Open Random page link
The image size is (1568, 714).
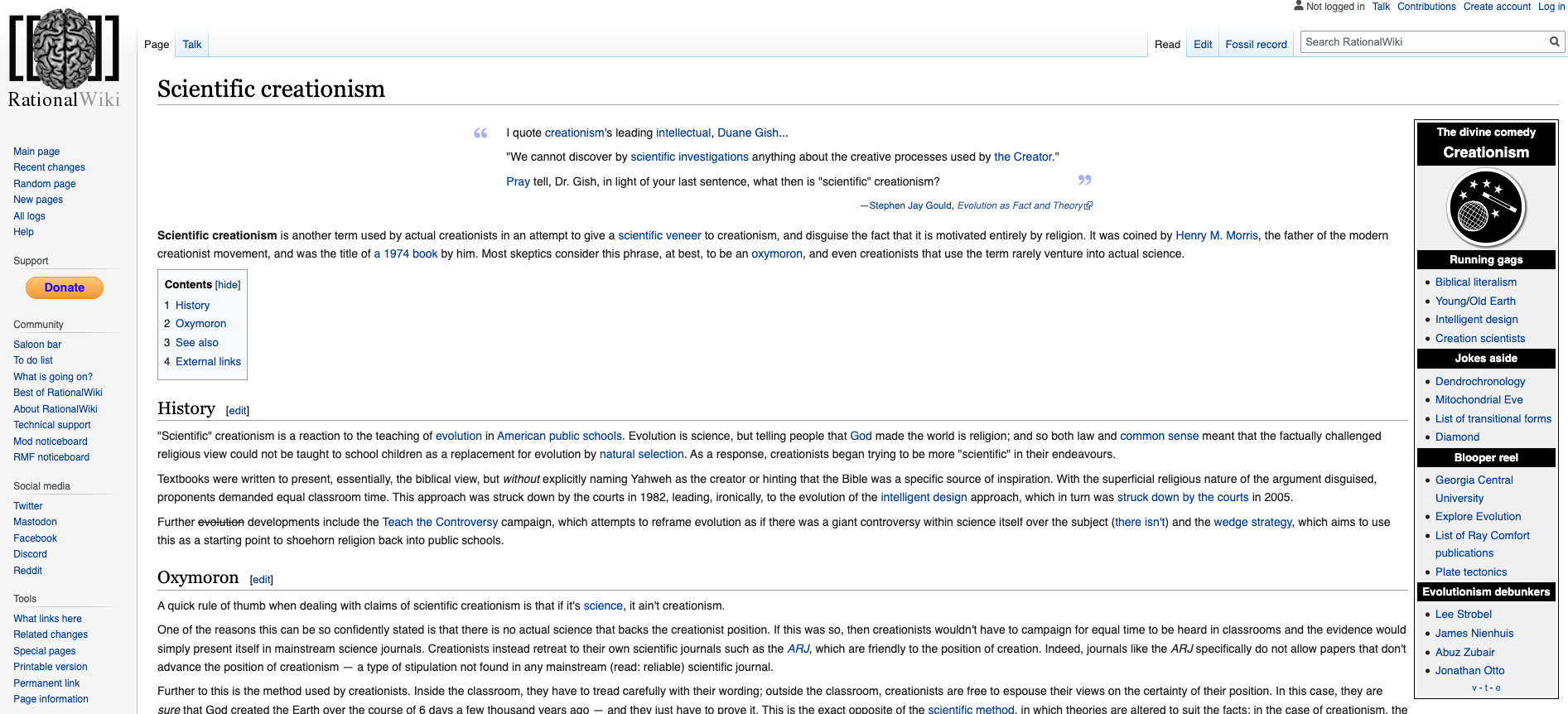(45, 184)
